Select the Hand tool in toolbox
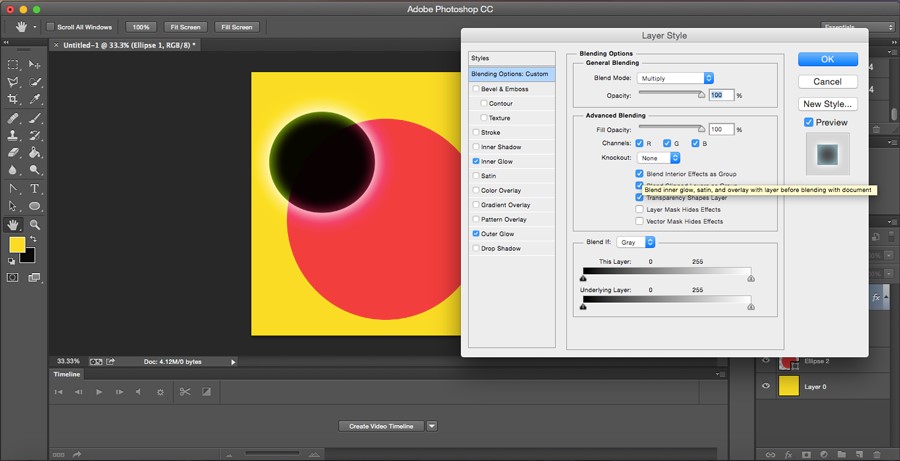The image size is (900, 461). [x=13, y=224]
